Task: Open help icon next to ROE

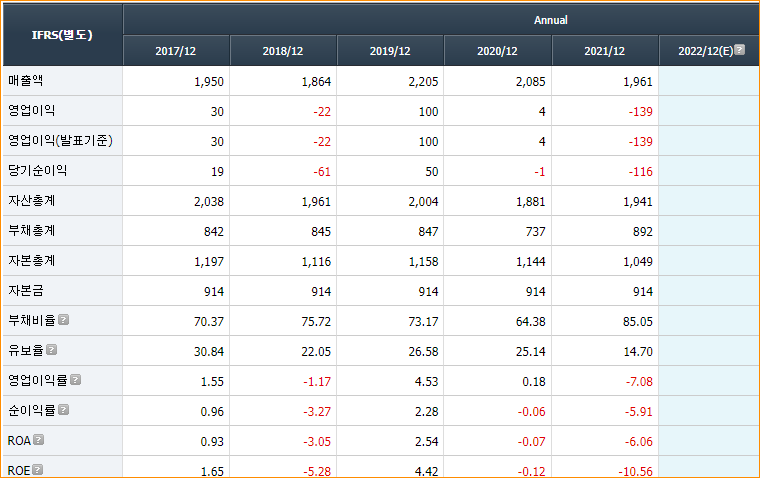Action: 38,469
